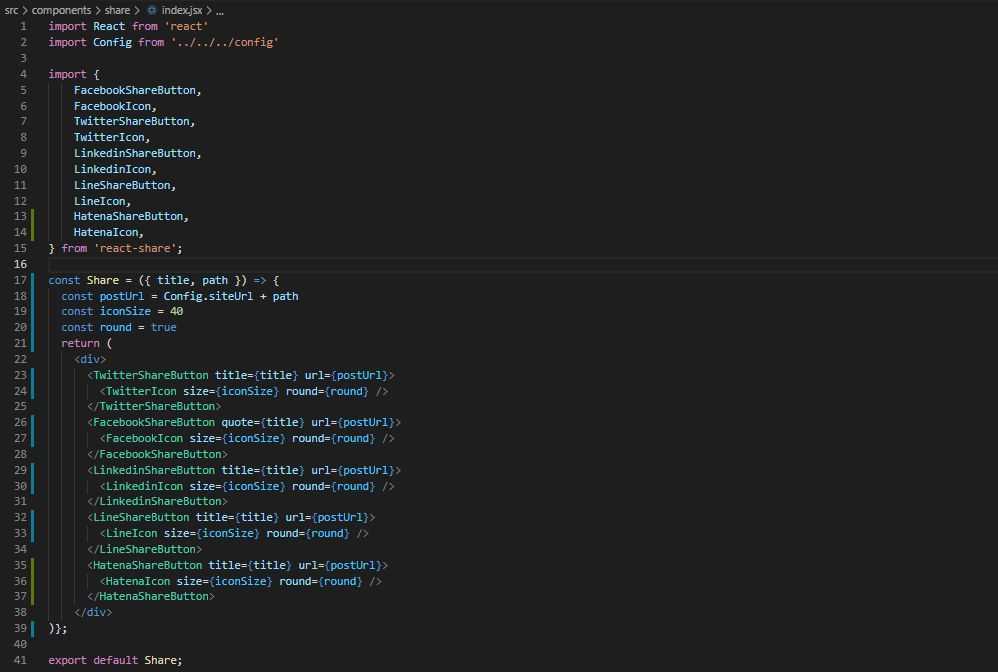Click the 'index.jsx' breadcrumb file name

pos(181,10)
